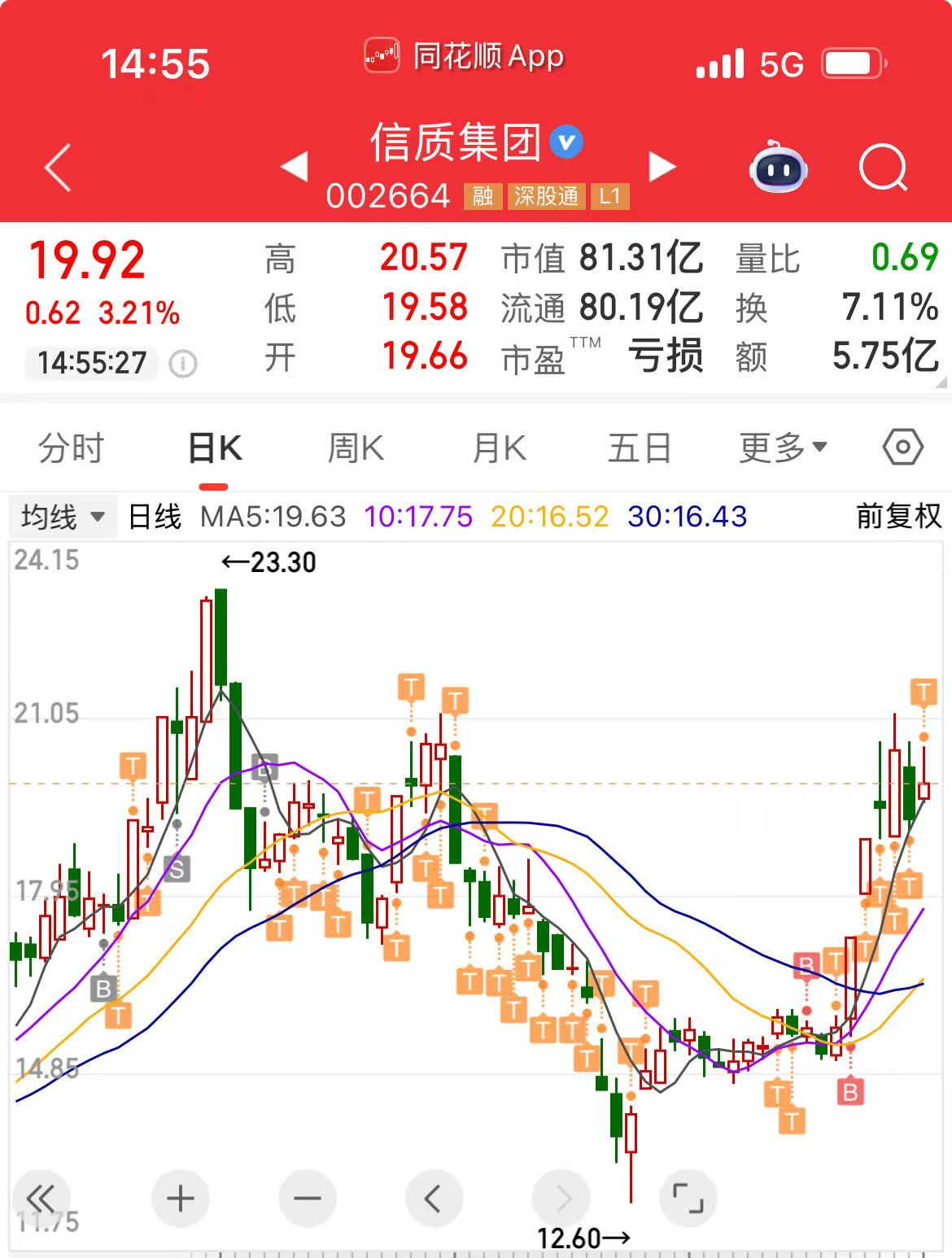
Task: Tap the 同花顺 App logo icon
Action: point(382,56)
